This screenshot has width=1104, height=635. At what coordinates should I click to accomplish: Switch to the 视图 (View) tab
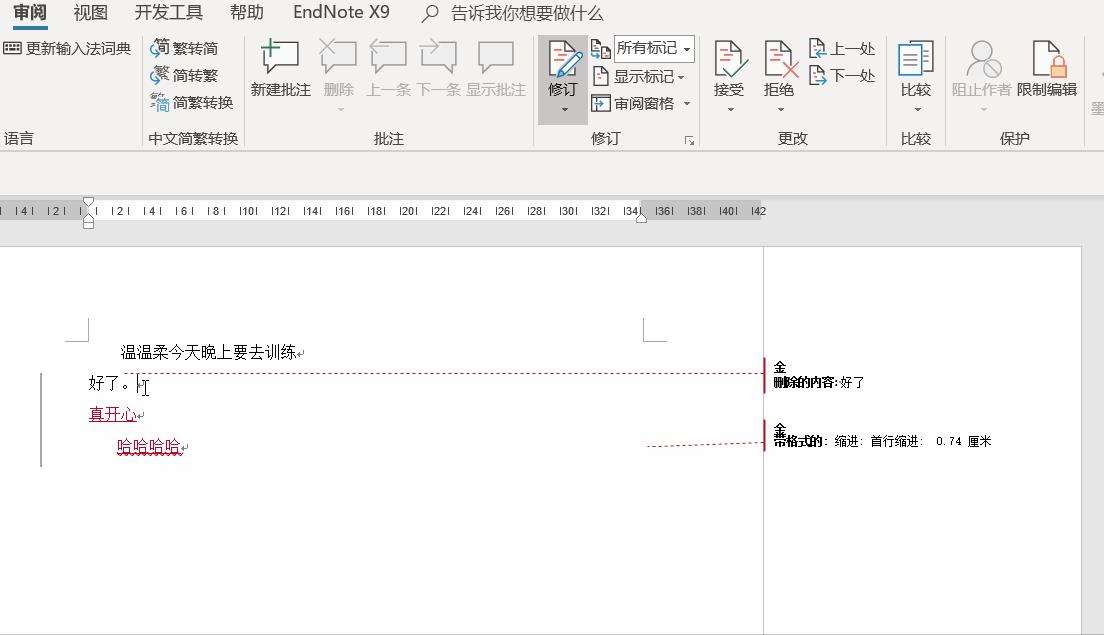(89, 13)
